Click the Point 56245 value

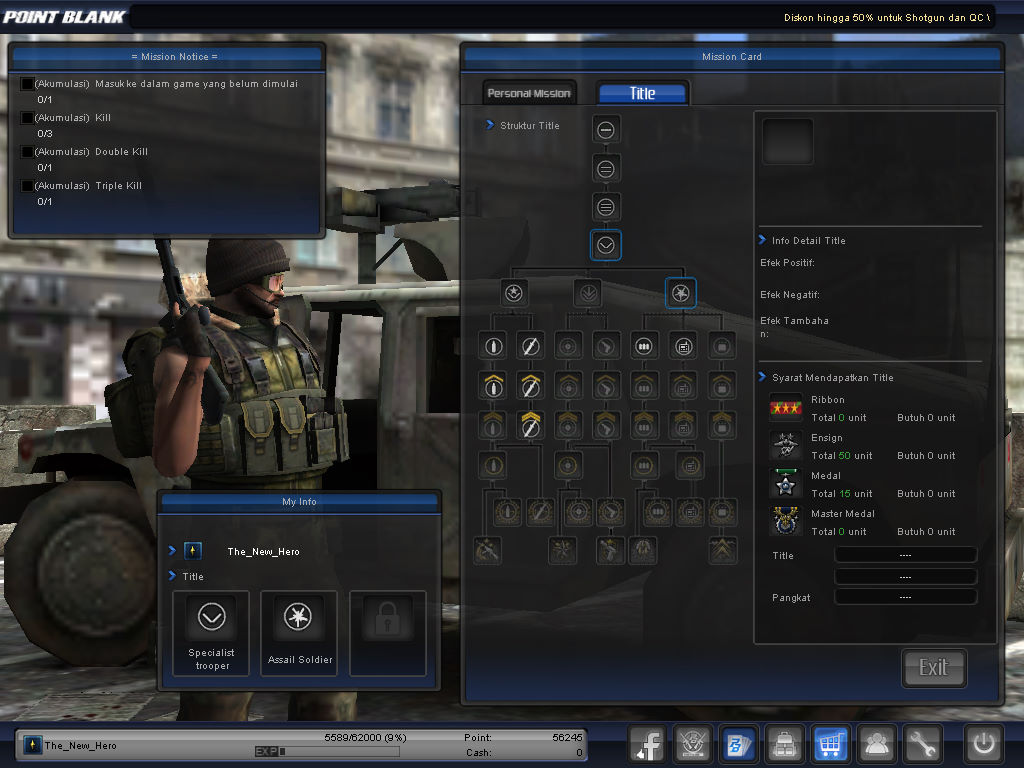567,737
